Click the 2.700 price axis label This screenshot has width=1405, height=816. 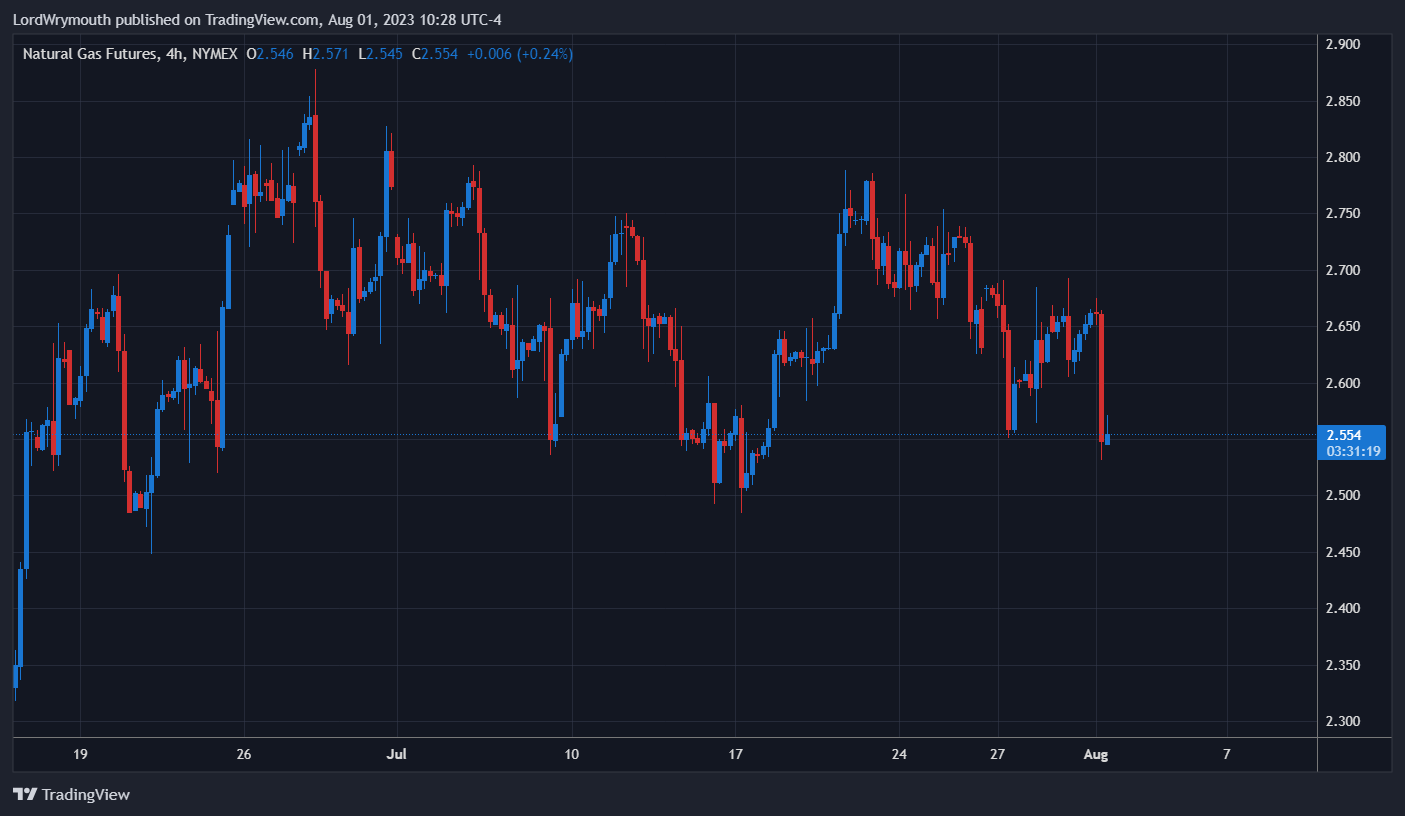[1343, 270]
